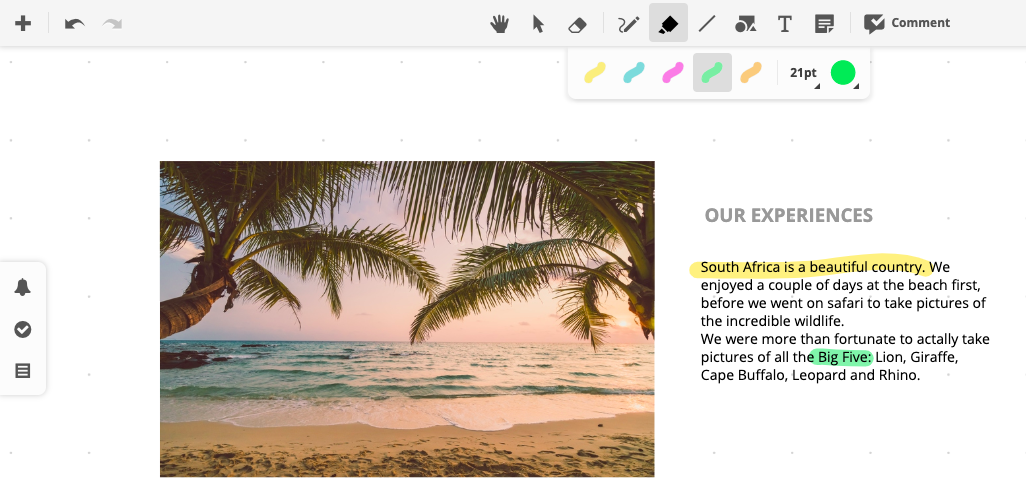The width and height of the screenshot is (1026, 496).
Task: Open the green color picker circle
Action: (843, 73)
